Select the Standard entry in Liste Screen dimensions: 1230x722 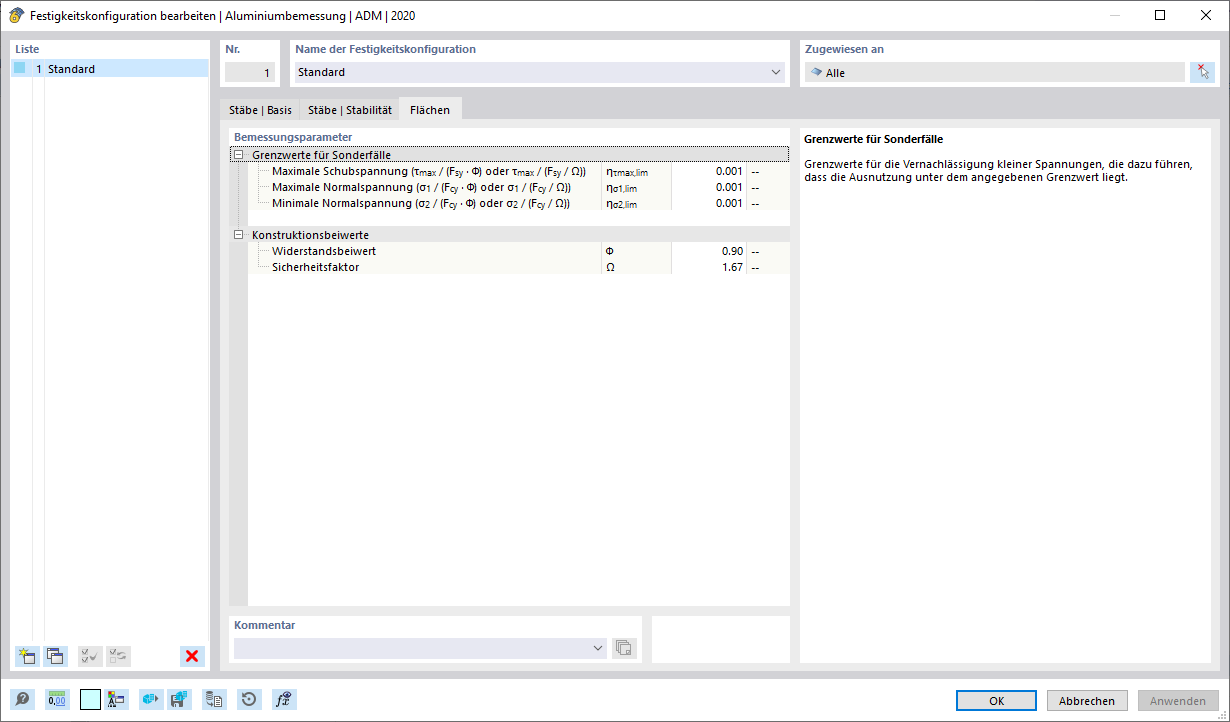tap(110, 69)
